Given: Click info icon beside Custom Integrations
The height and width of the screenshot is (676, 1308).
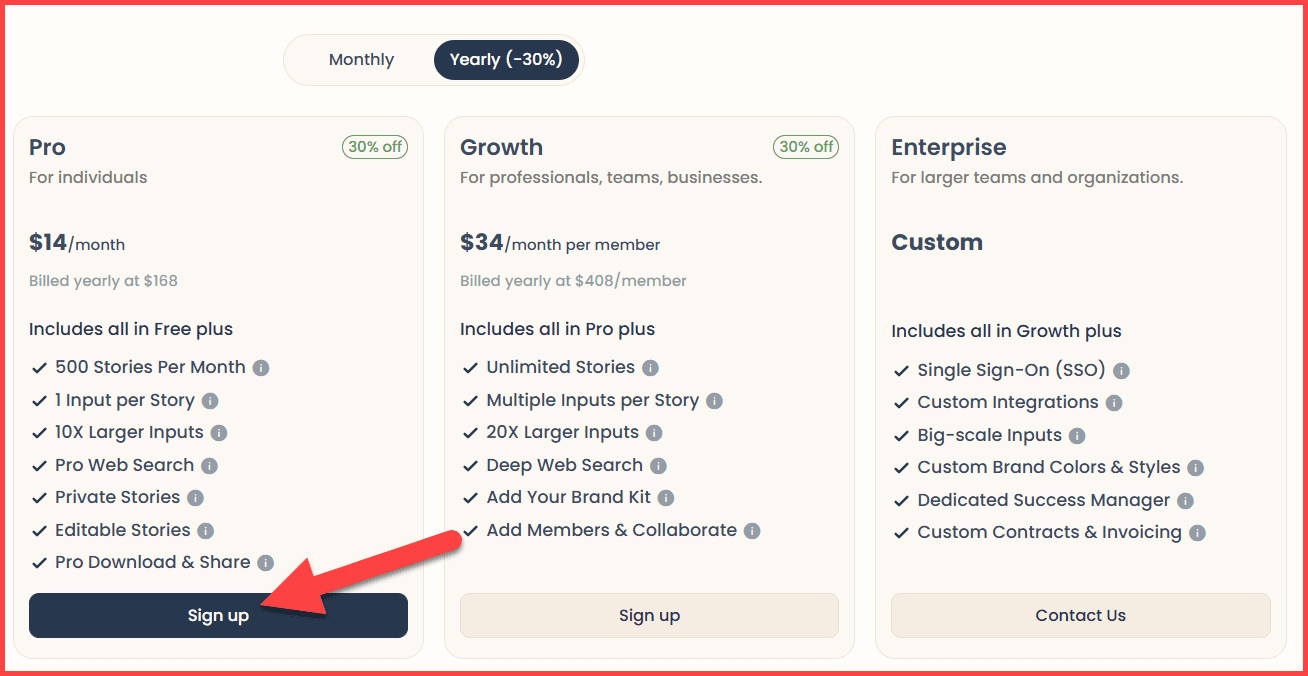Looking at the screenshot, I should 1113,403.
